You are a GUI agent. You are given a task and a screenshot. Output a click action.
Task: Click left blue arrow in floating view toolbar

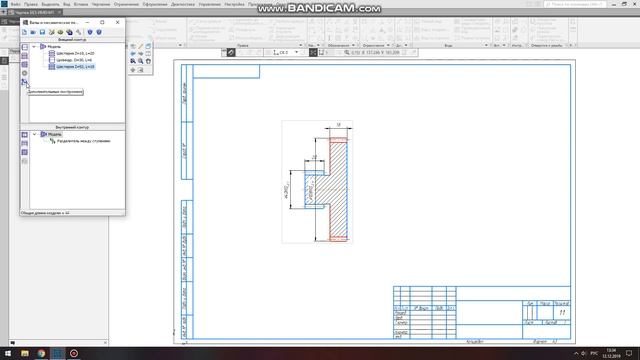[x=133, y=53]
